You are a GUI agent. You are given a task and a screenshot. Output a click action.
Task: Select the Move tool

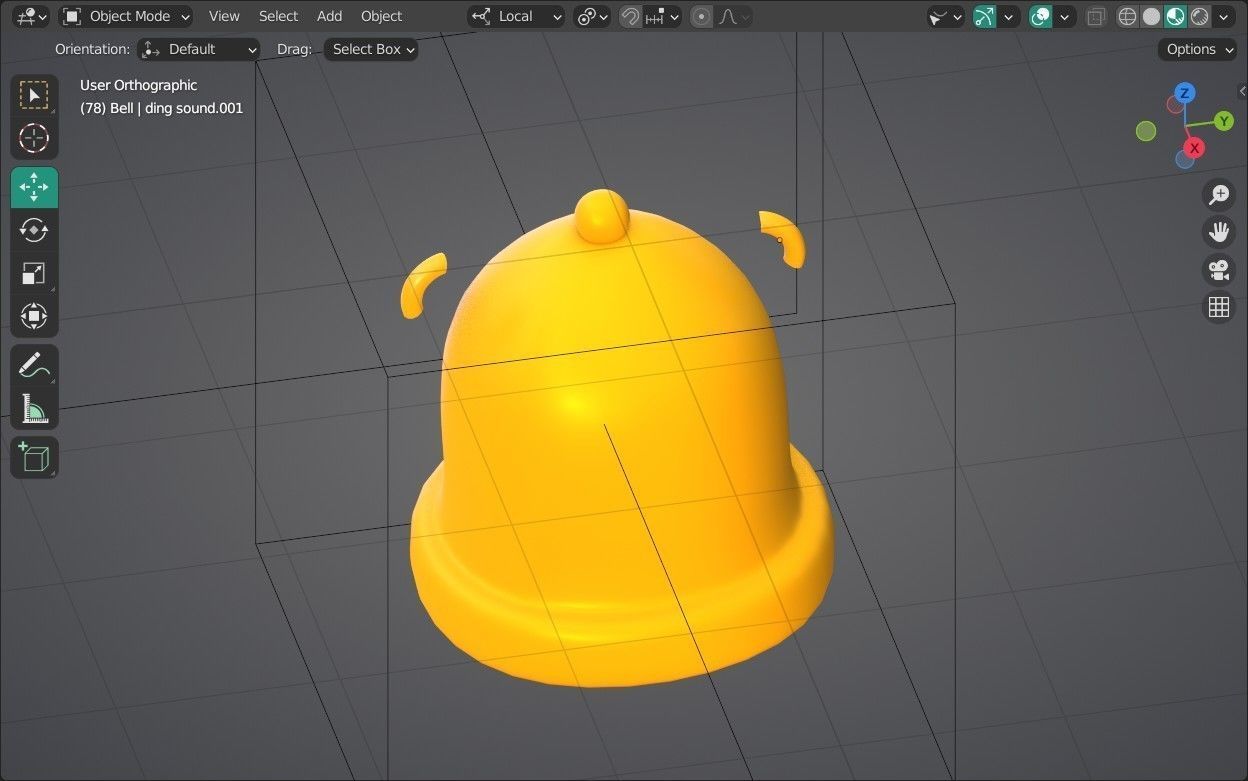click(34, 187)
